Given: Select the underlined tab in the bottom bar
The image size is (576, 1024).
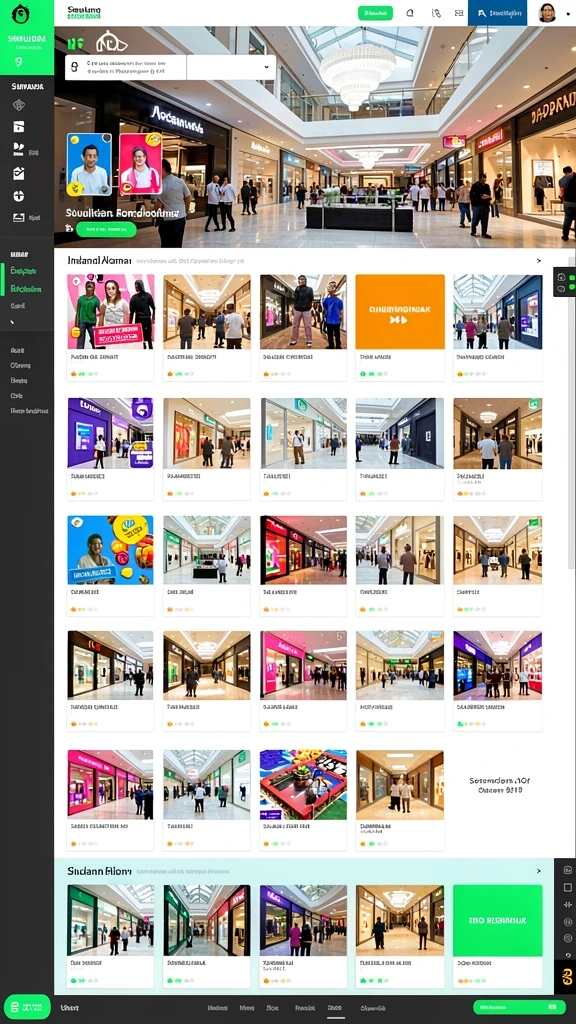Looking at the screenshot, I should pos(335,1008).
